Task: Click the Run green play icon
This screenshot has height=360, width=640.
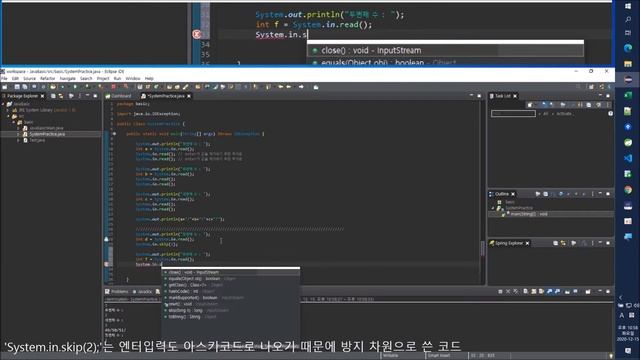Action: click(x=75, y=87)
